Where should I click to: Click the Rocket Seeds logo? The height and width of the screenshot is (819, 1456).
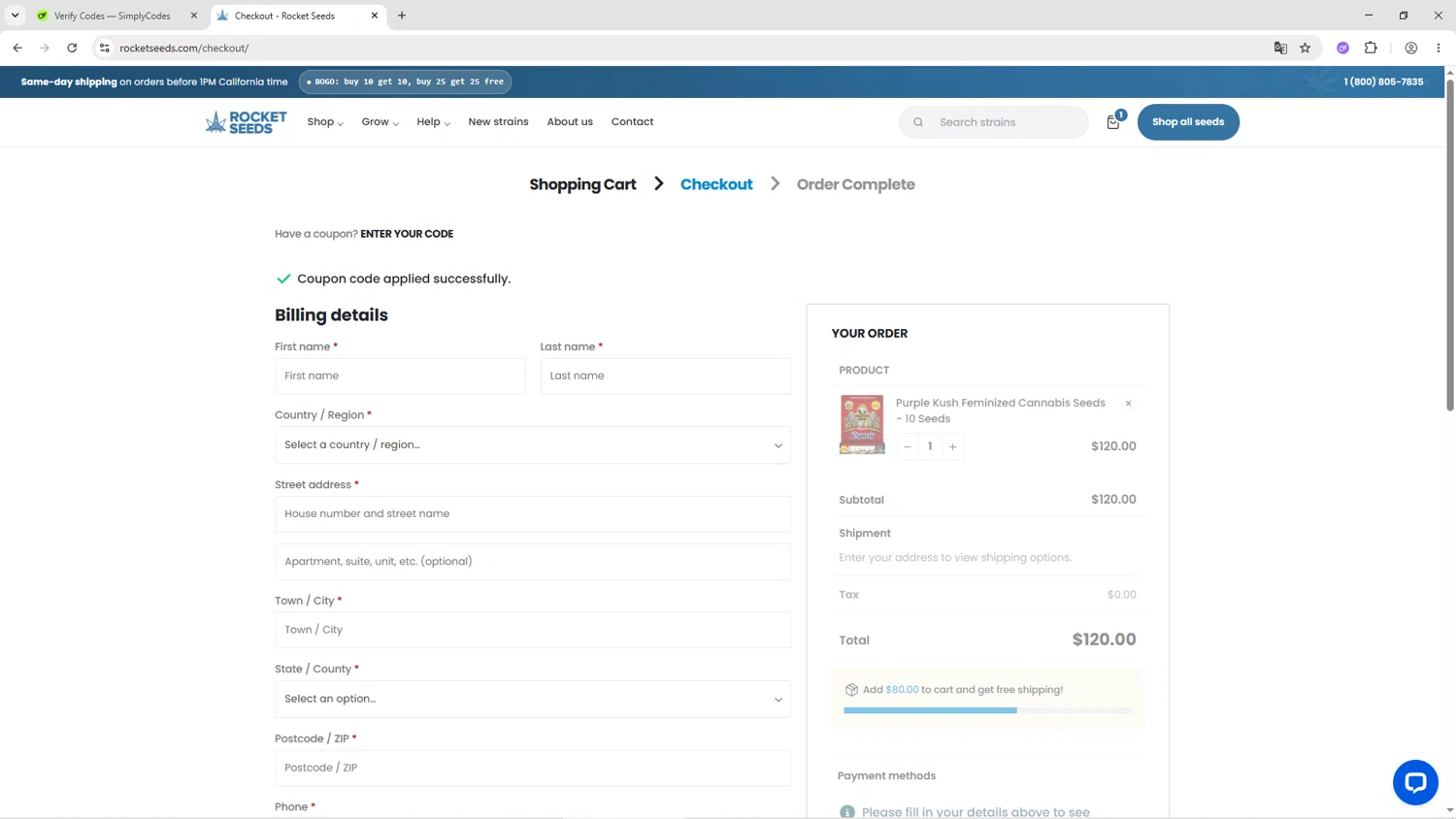246,122
